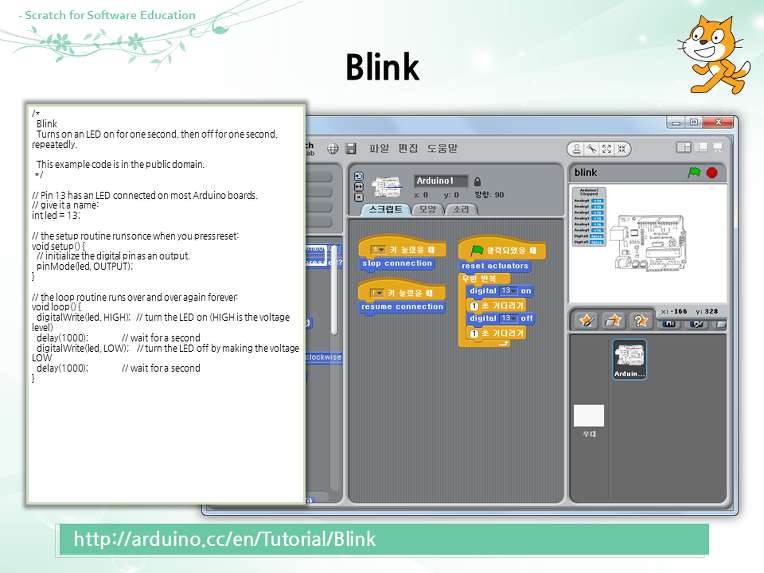Click the resume connection block
This screenshot has height=573, width=764.
(x=402, y=307)
